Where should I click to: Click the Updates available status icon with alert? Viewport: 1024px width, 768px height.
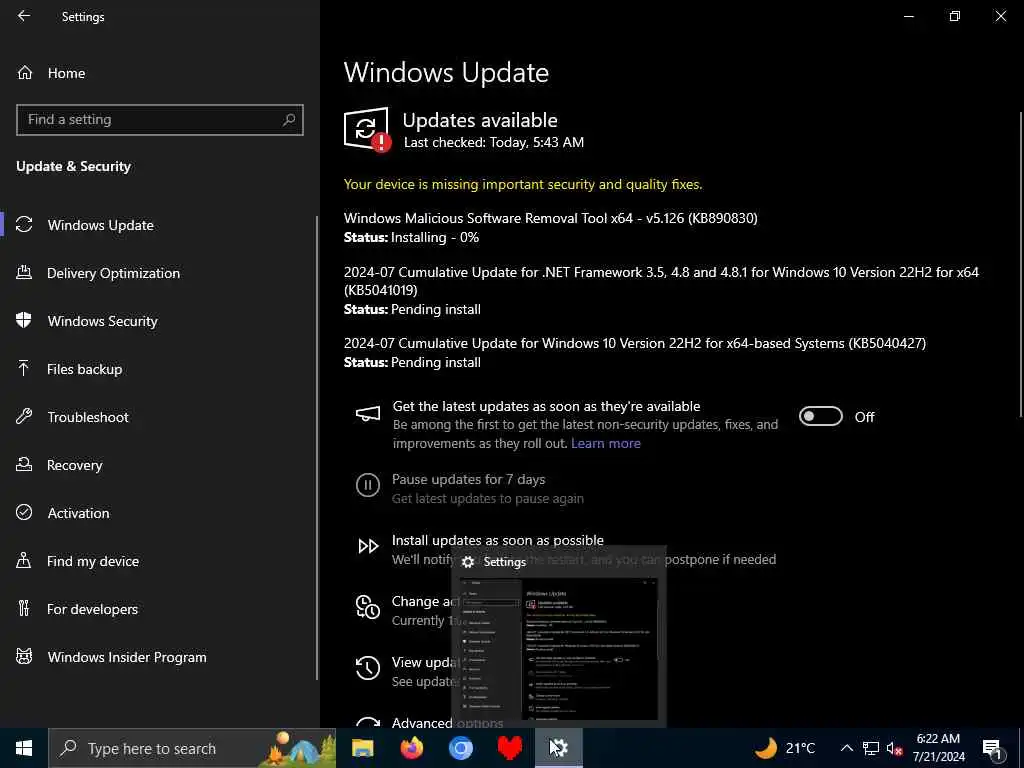(x=368, y=130)
